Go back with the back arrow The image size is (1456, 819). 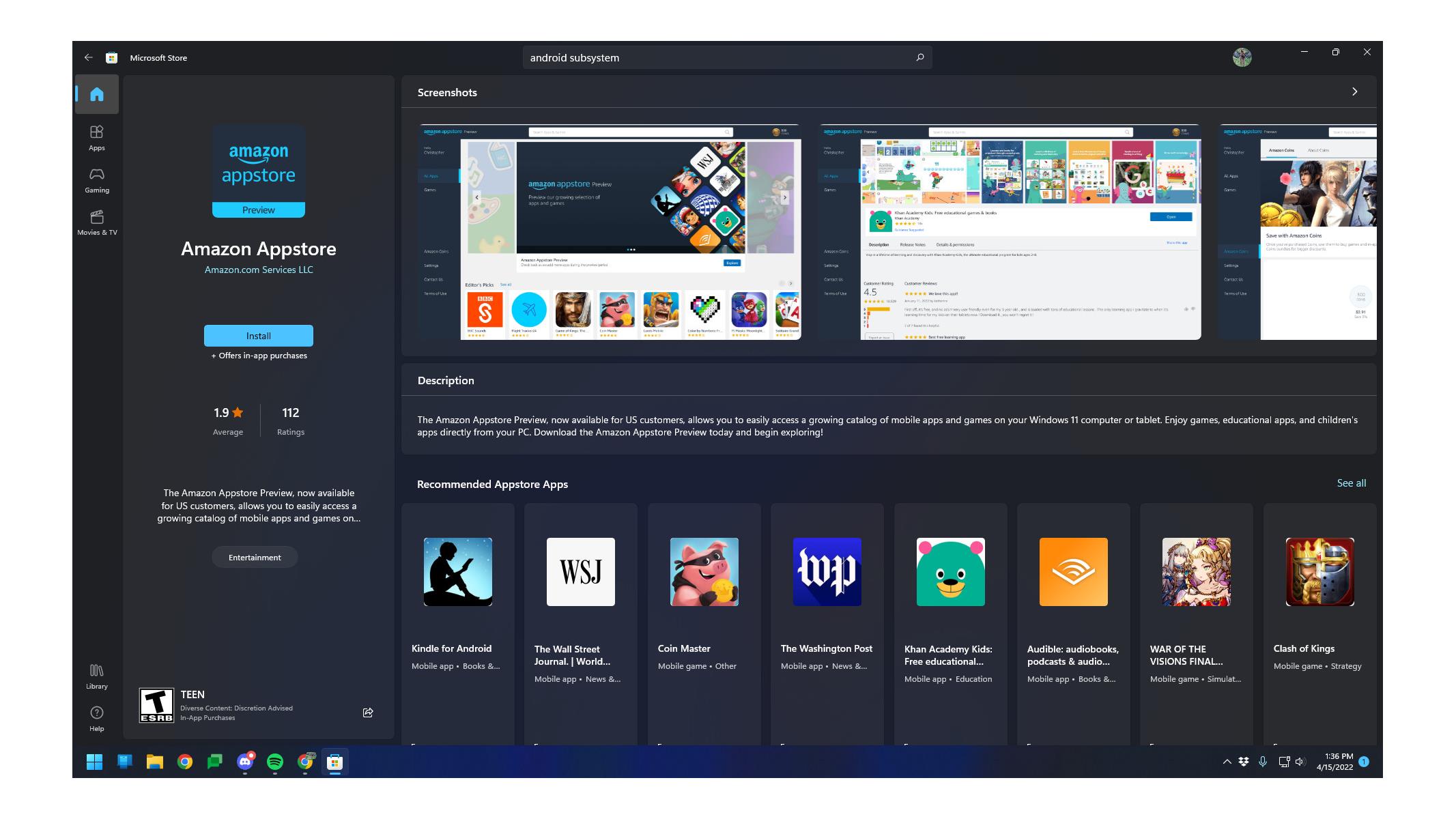point(88,57)
